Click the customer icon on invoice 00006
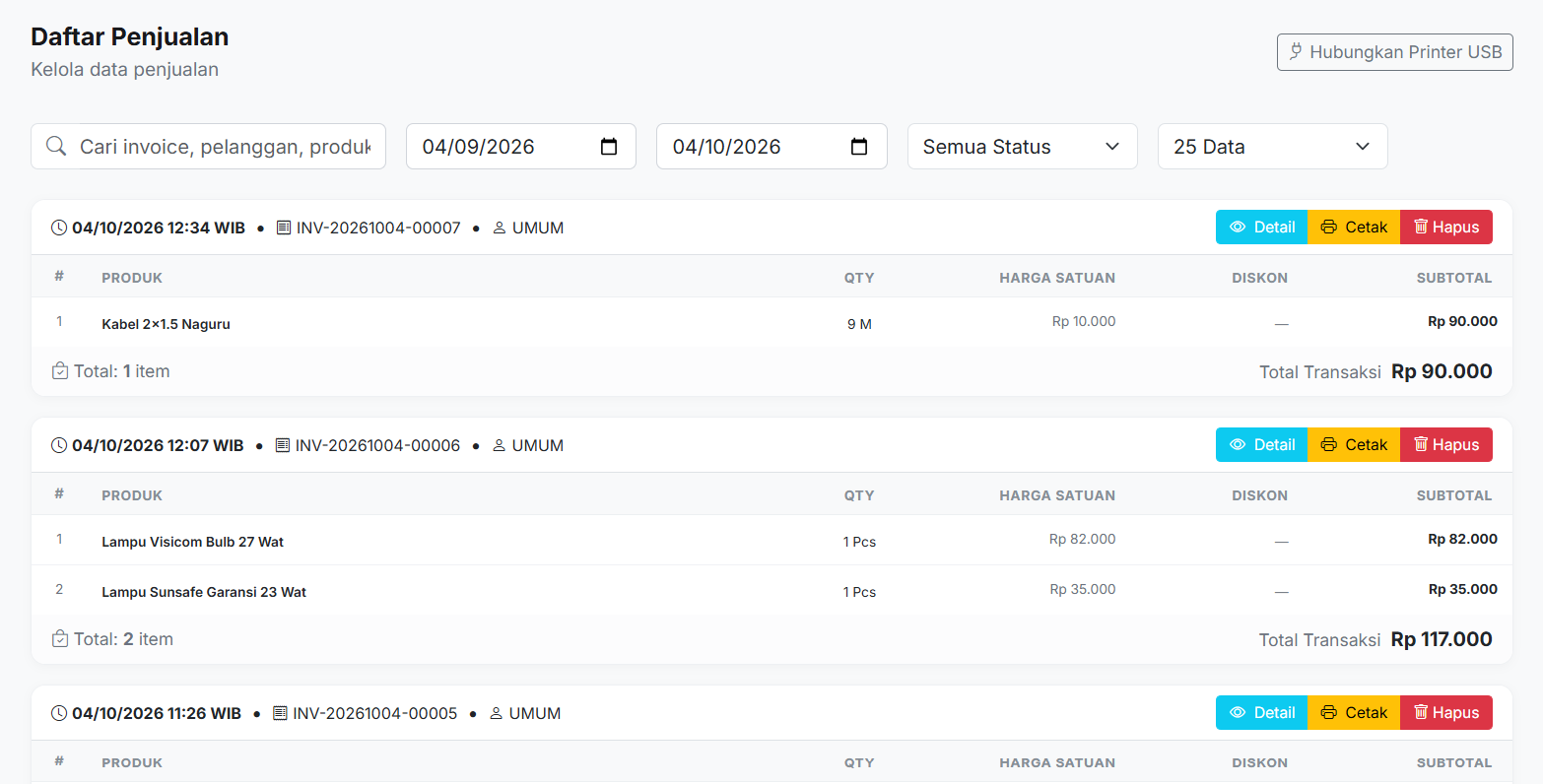 [x=500, y=445]
